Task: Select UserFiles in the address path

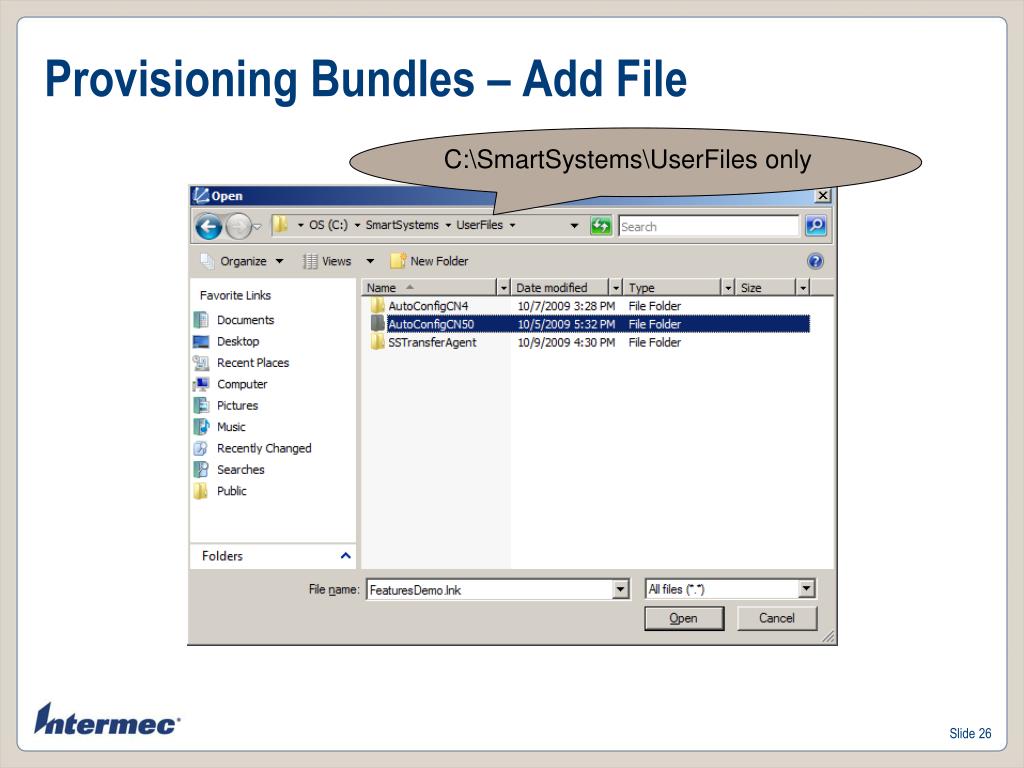Action: point(479,225)
